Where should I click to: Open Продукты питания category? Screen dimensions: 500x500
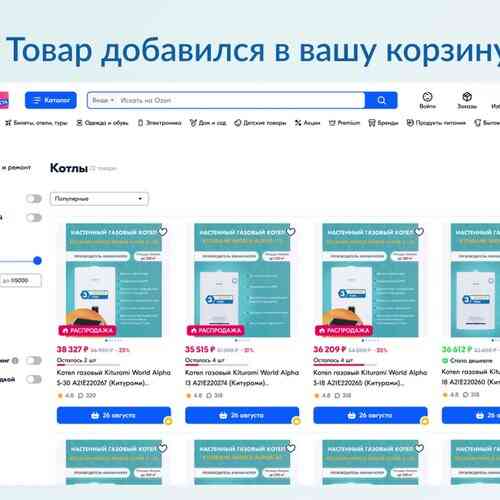tap(436, 123)
